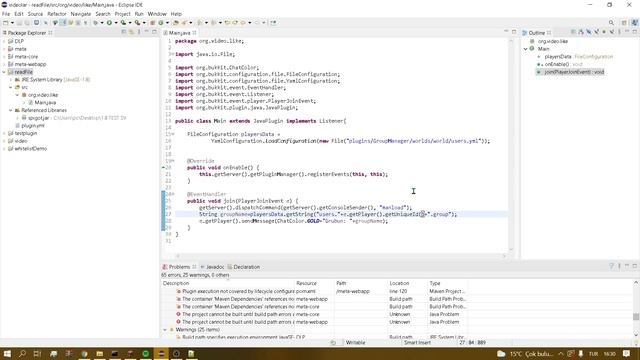Screen dimensions: 640x360
Task: Collapse the org.video.like package
Action: (17, 95)
